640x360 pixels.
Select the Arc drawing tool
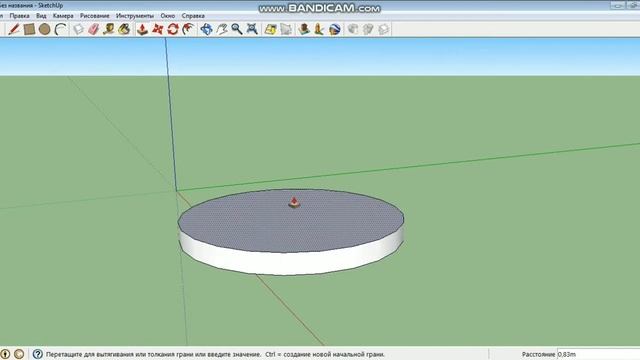click(x=60, y=29)
